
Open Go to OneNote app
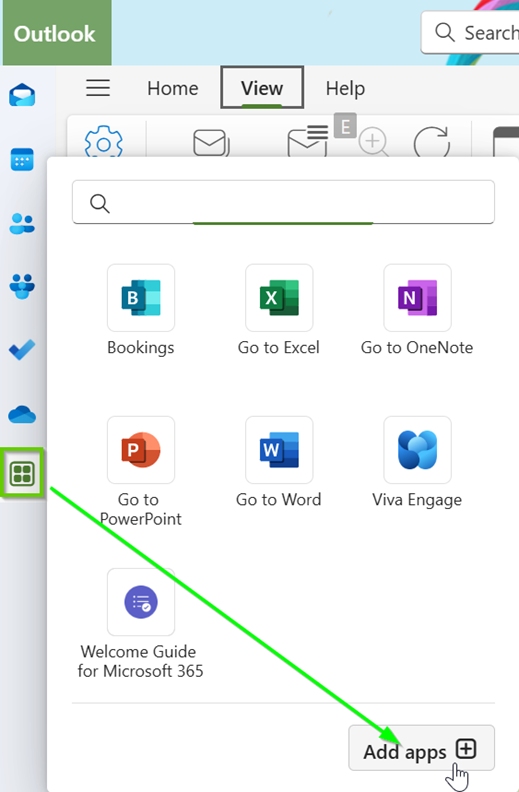(417, 298)
